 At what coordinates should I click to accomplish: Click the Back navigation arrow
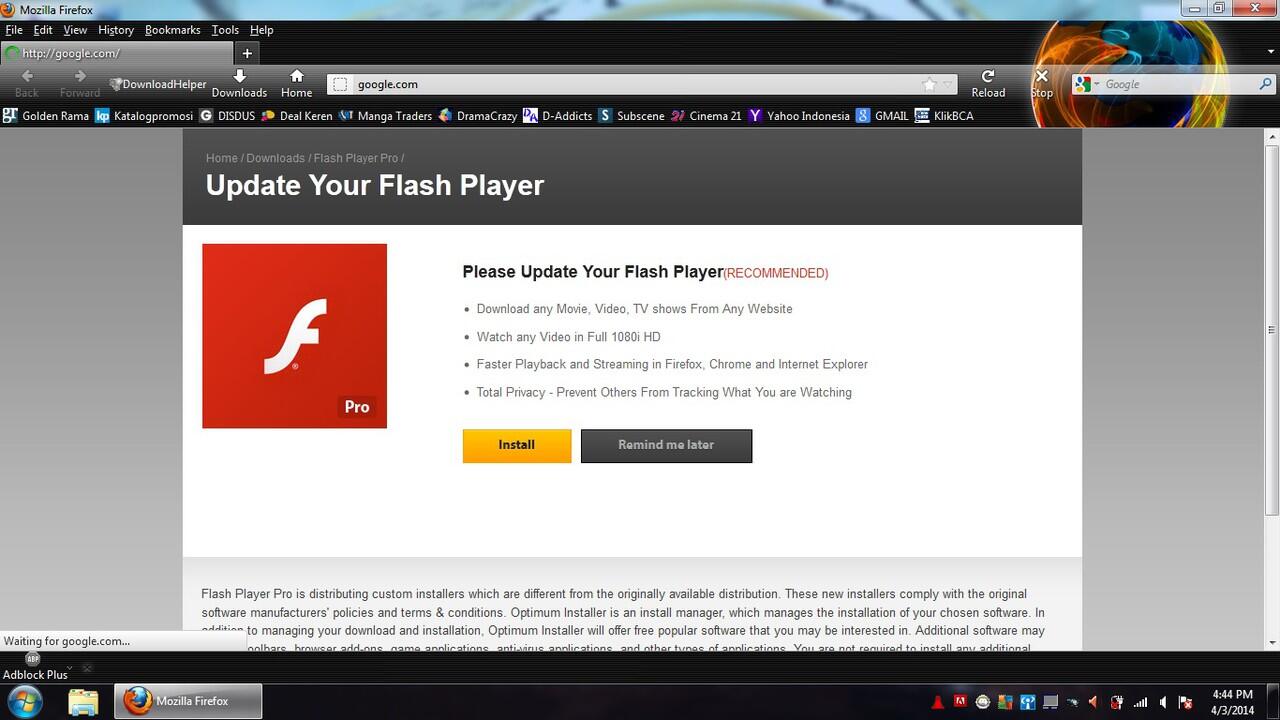click(x=27, y=76)
